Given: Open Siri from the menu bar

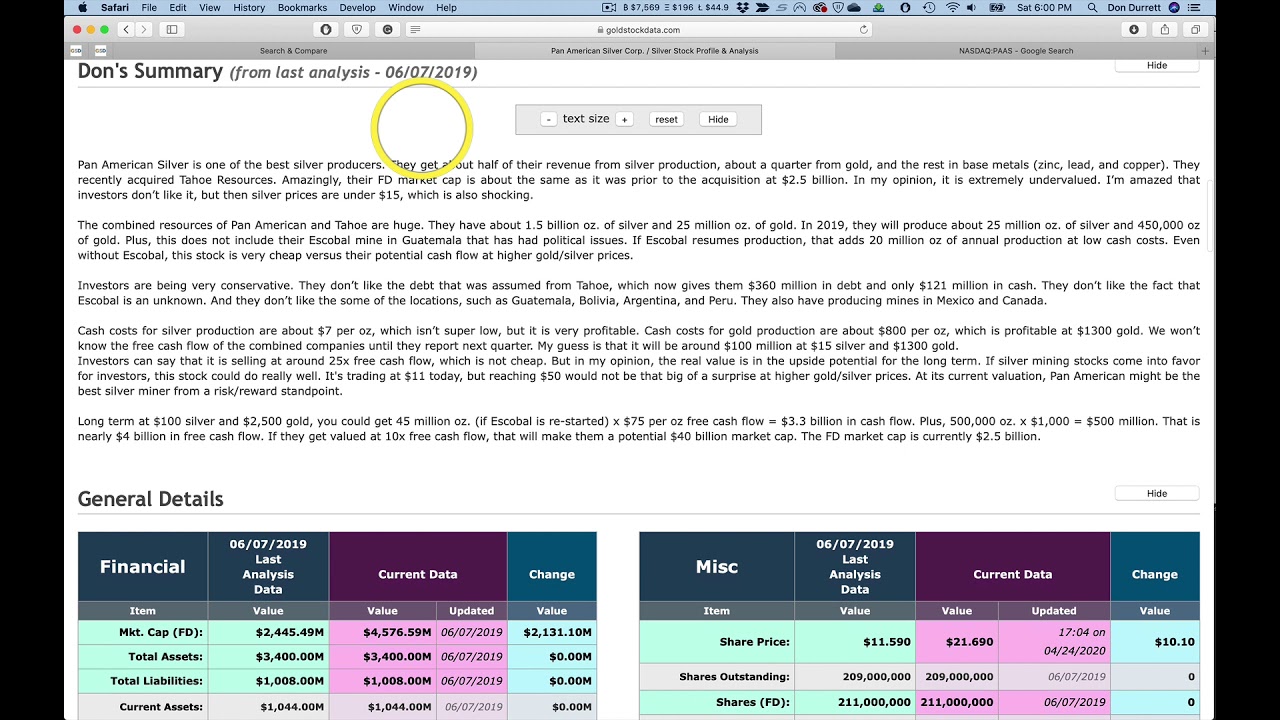Looking at the screenshot, I should click(1175, 7).
